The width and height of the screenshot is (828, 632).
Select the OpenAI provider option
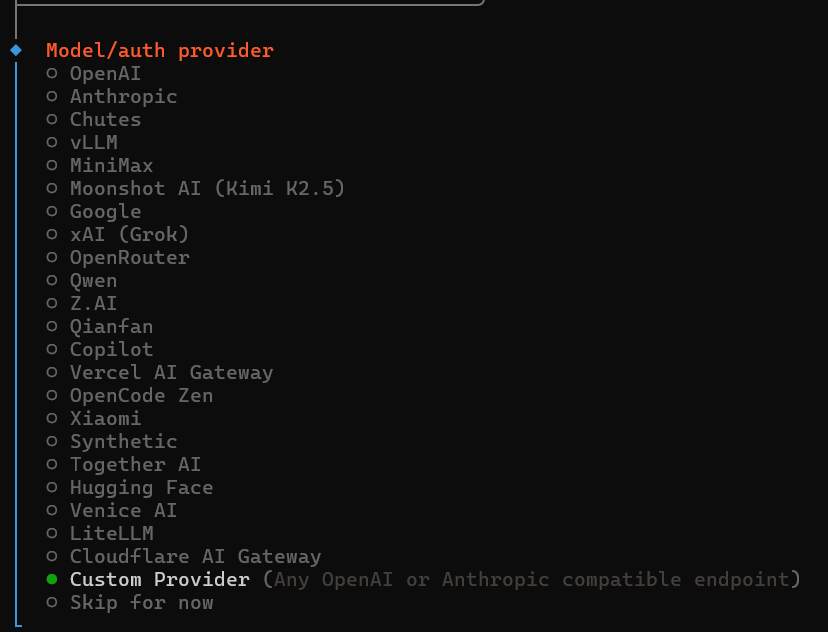(x=105, y=73)
